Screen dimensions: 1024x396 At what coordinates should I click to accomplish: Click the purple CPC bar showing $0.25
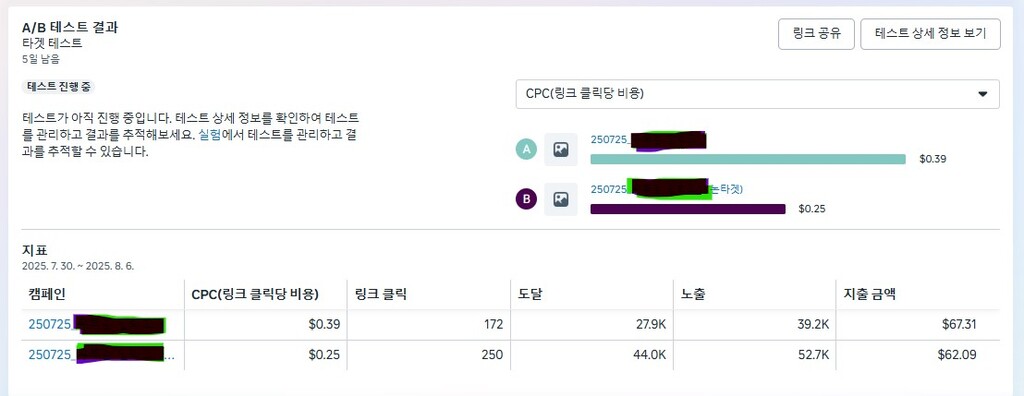[688, 209]
